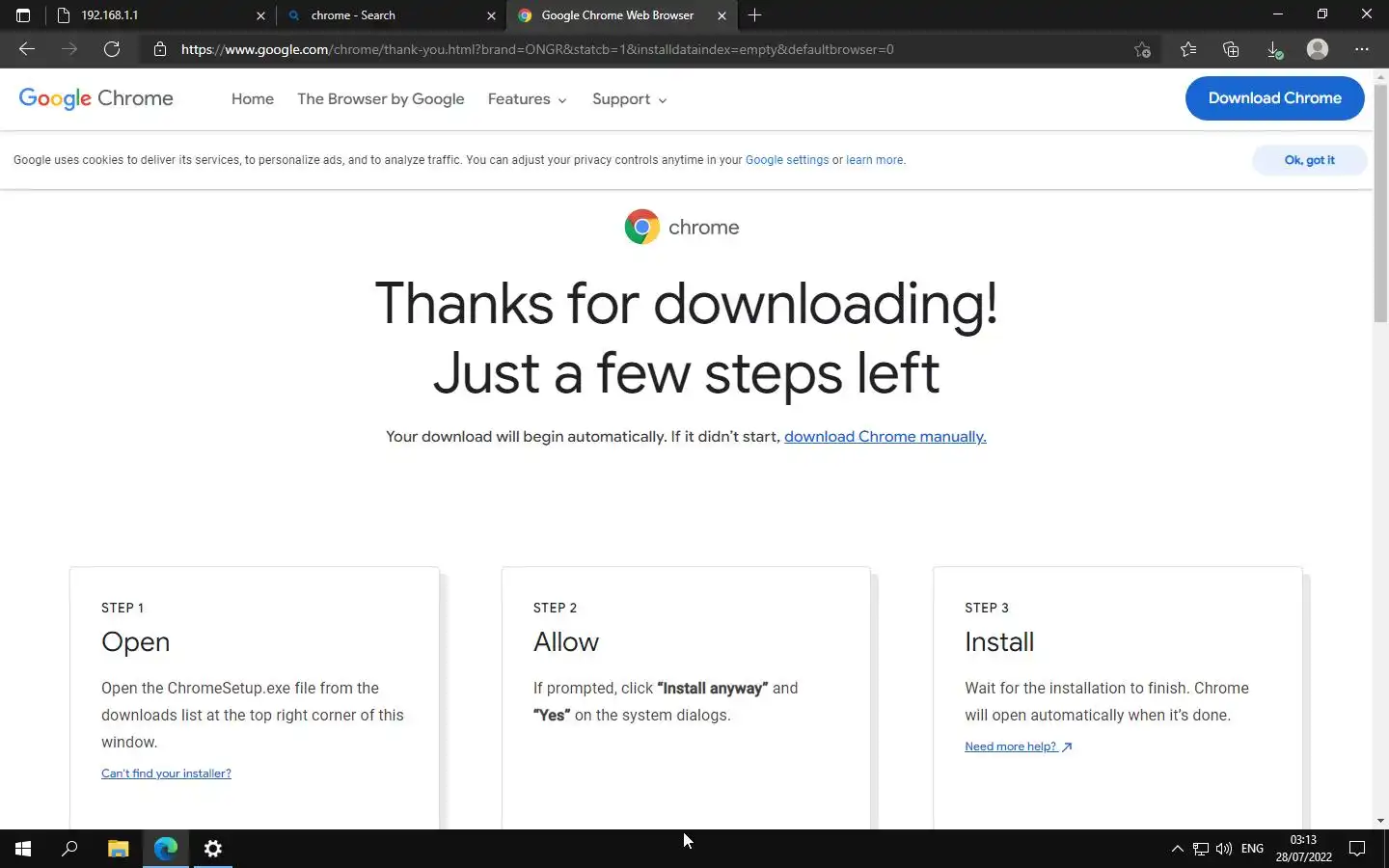Click the network tray icon
Image resolution: width=1389 pixels, height=868 pixels.
[1201, 849]
